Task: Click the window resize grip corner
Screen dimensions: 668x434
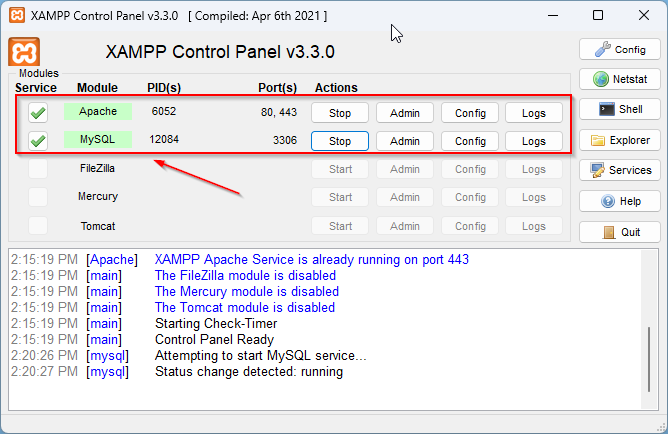Action: coord(661,427)
